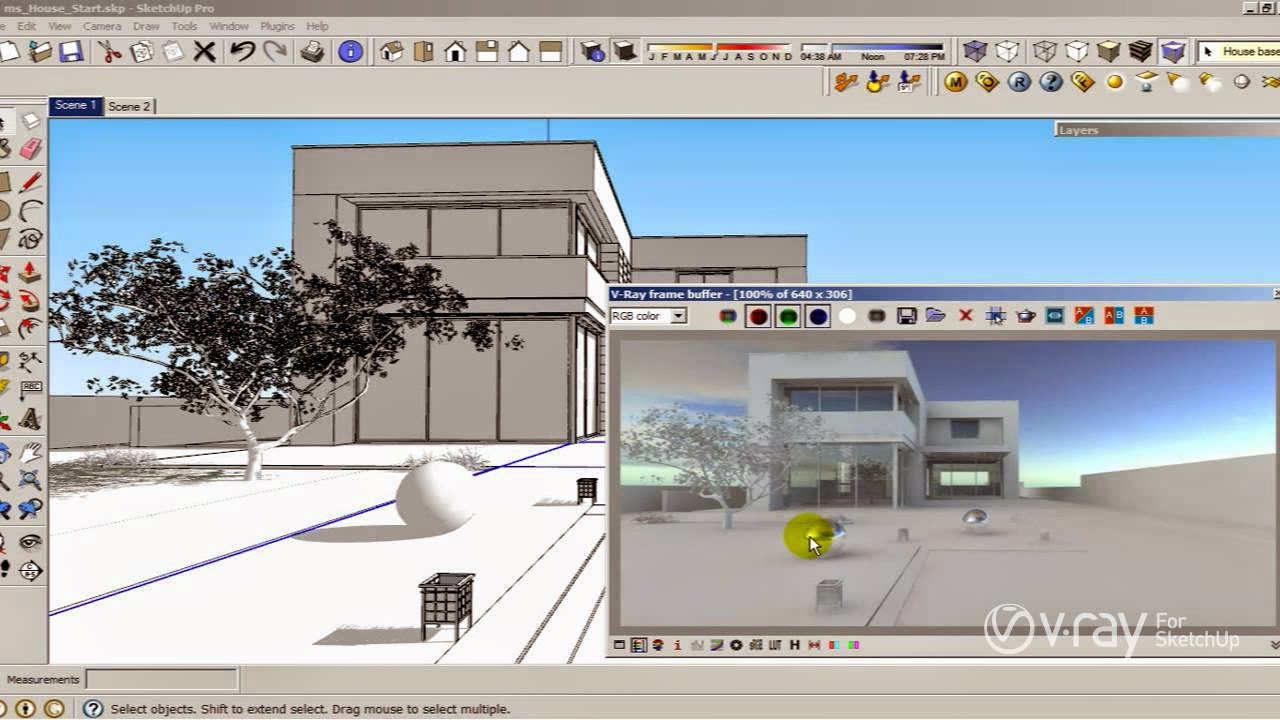Switch to RGB multicolor channel button
Screen dimensions: 1280x720
coord(728,316)
